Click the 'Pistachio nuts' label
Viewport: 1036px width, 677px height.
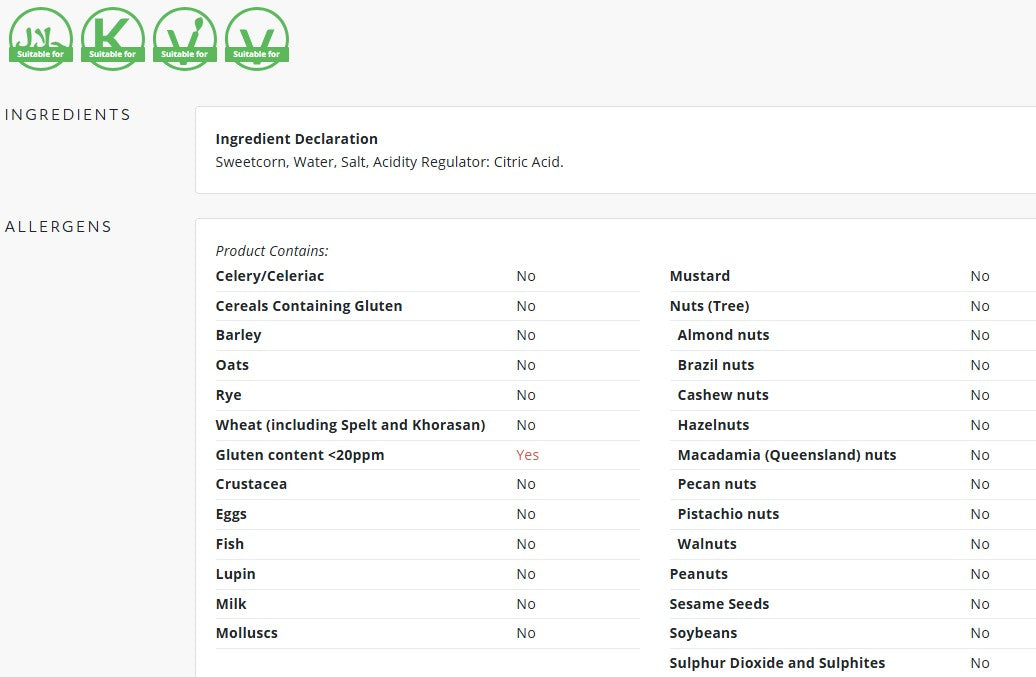[728, 514]
